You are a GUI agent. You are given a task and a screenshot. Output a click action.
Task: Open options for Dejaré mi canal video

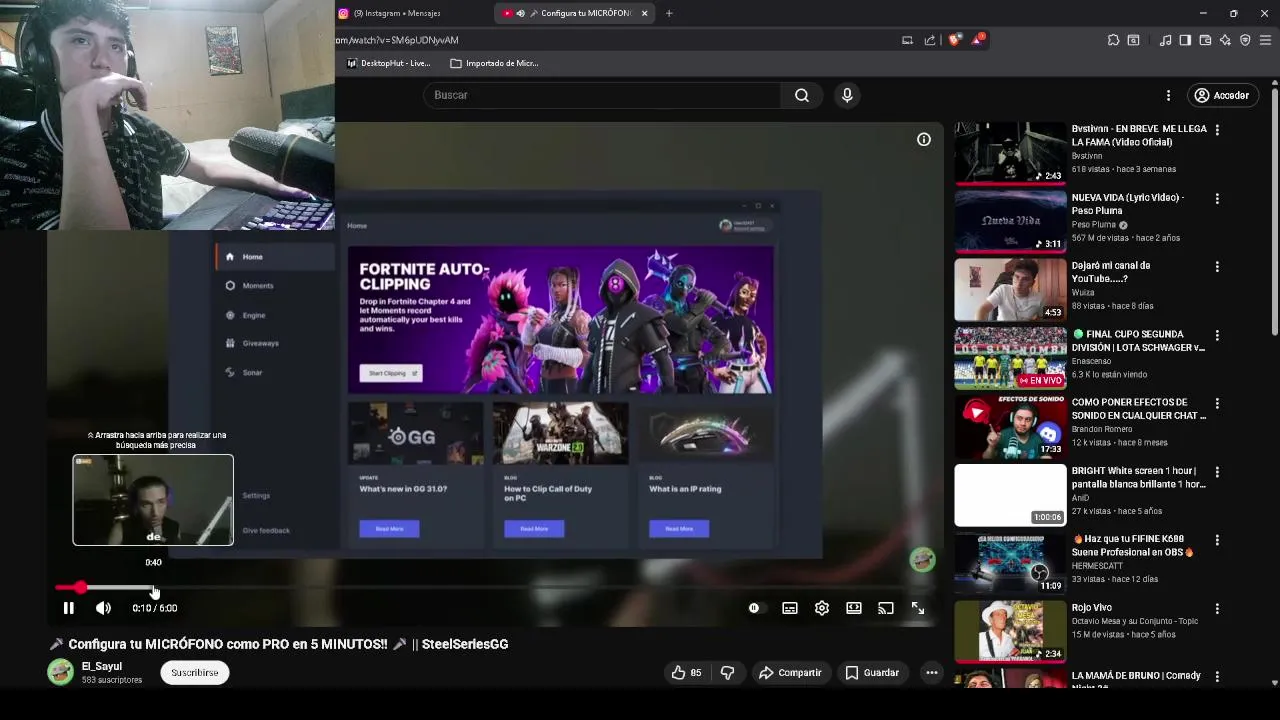[x=1217, y=267]
